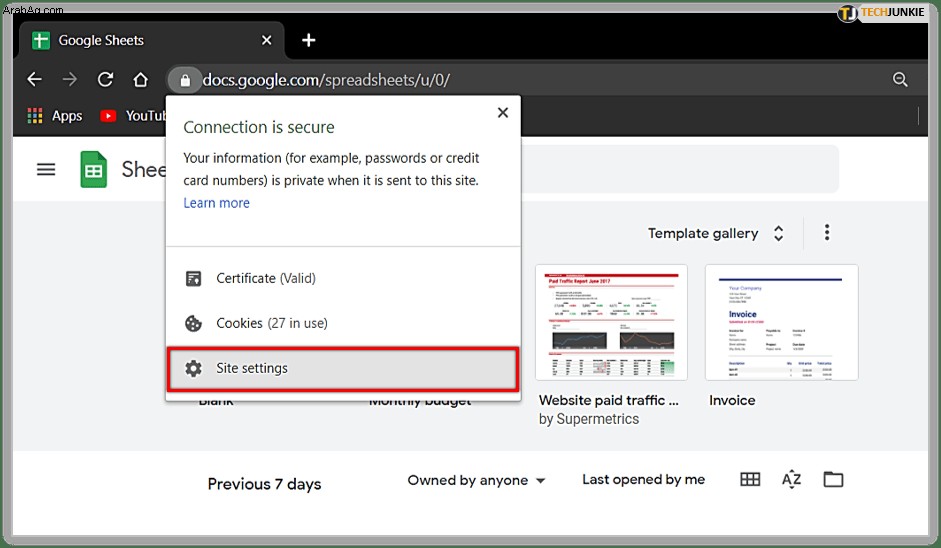Image resolution: width=941 pixels, height=548 pixels.
Task: Open the Apps bookmark
Action: coord(55,116)
